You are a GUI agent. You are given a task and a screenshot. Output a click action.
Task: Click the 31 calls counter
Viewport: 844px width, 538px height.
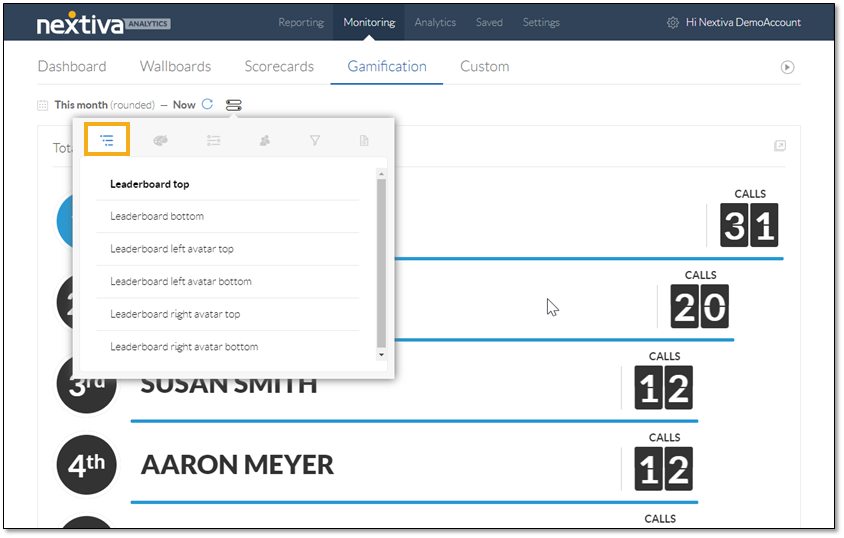click(x=749, y=225)
